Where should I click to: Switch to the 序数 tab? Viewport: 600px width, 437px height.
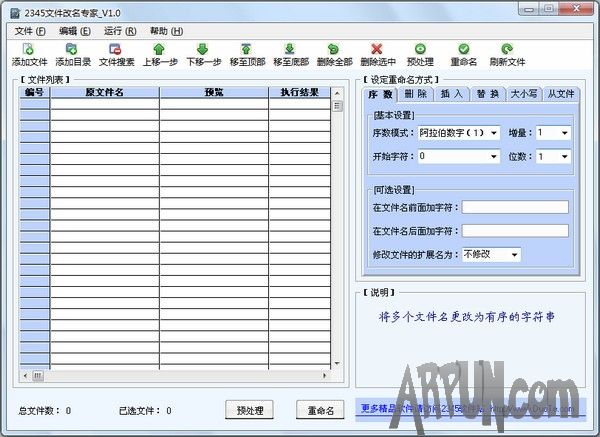coord(380,94)
